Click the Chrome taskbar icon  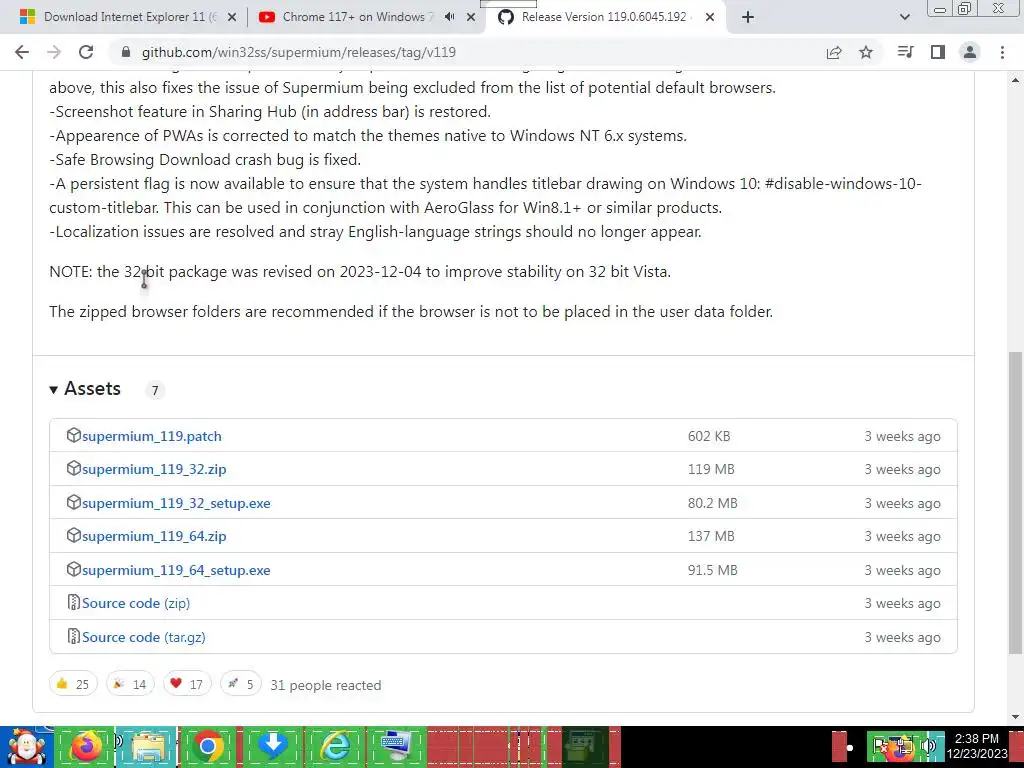point(208,746)
